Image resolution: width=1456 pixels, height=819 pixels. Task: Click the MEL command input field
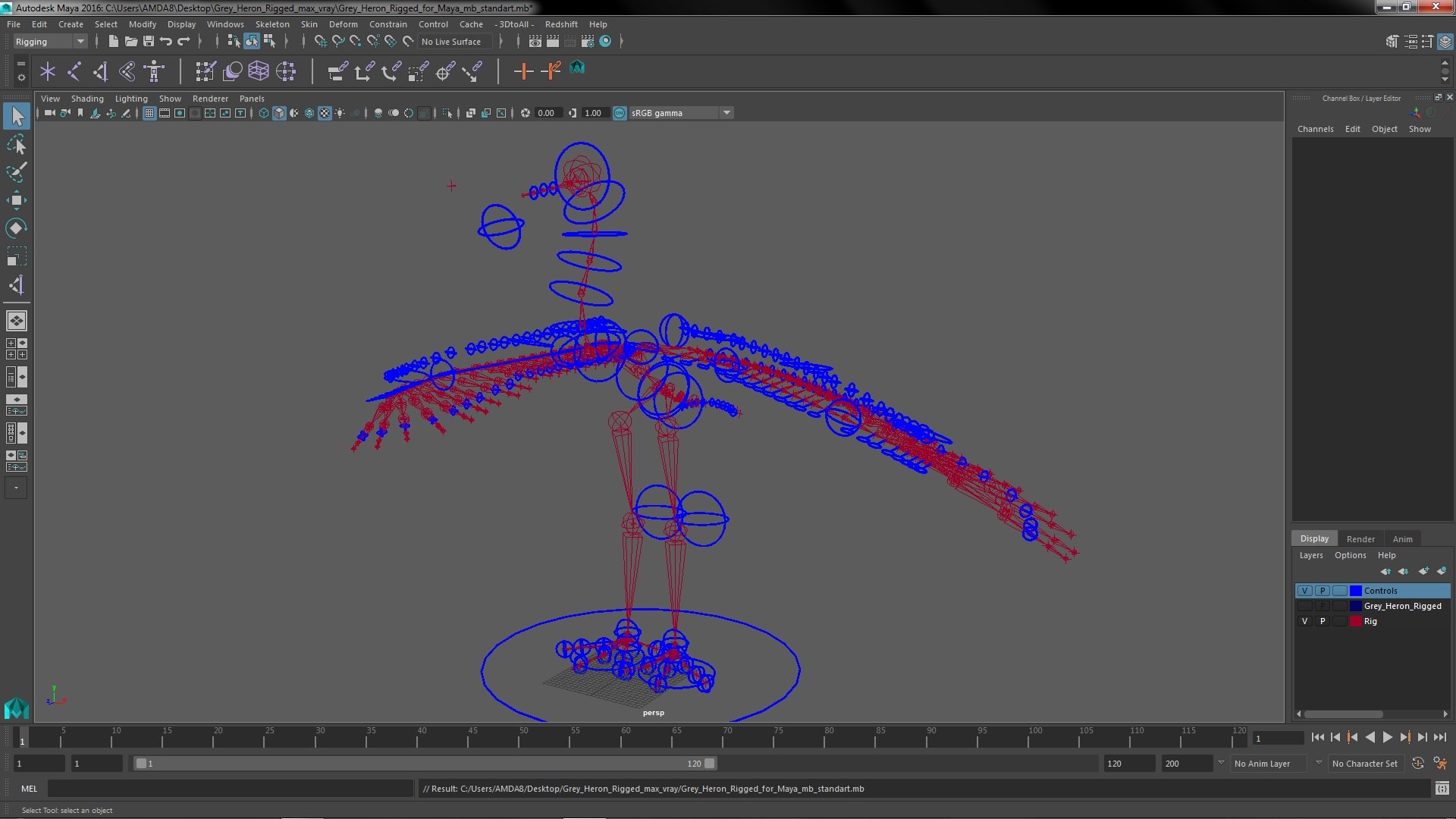230,789
